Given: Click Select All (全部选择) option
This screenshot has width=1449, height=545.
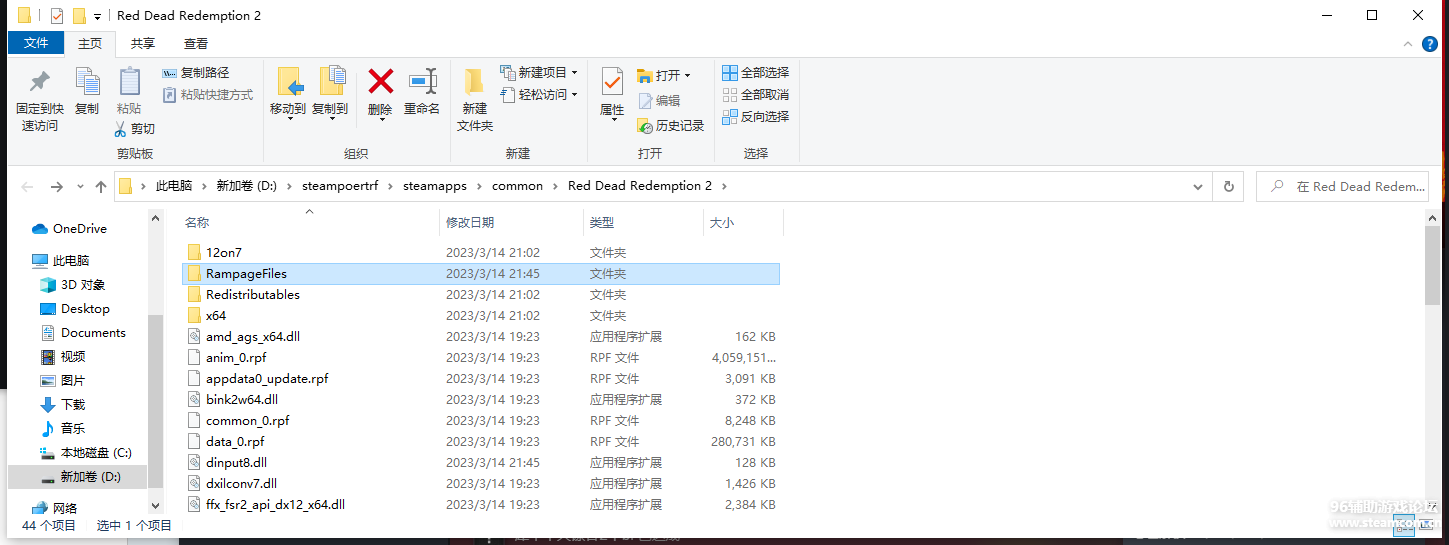Looking at the screenshot, I should 755,73.
